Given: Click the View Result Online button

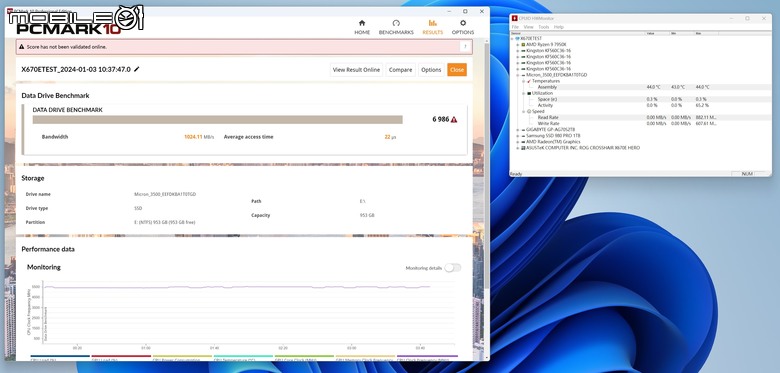Looking at the screenshot, I should coord(356,70).
